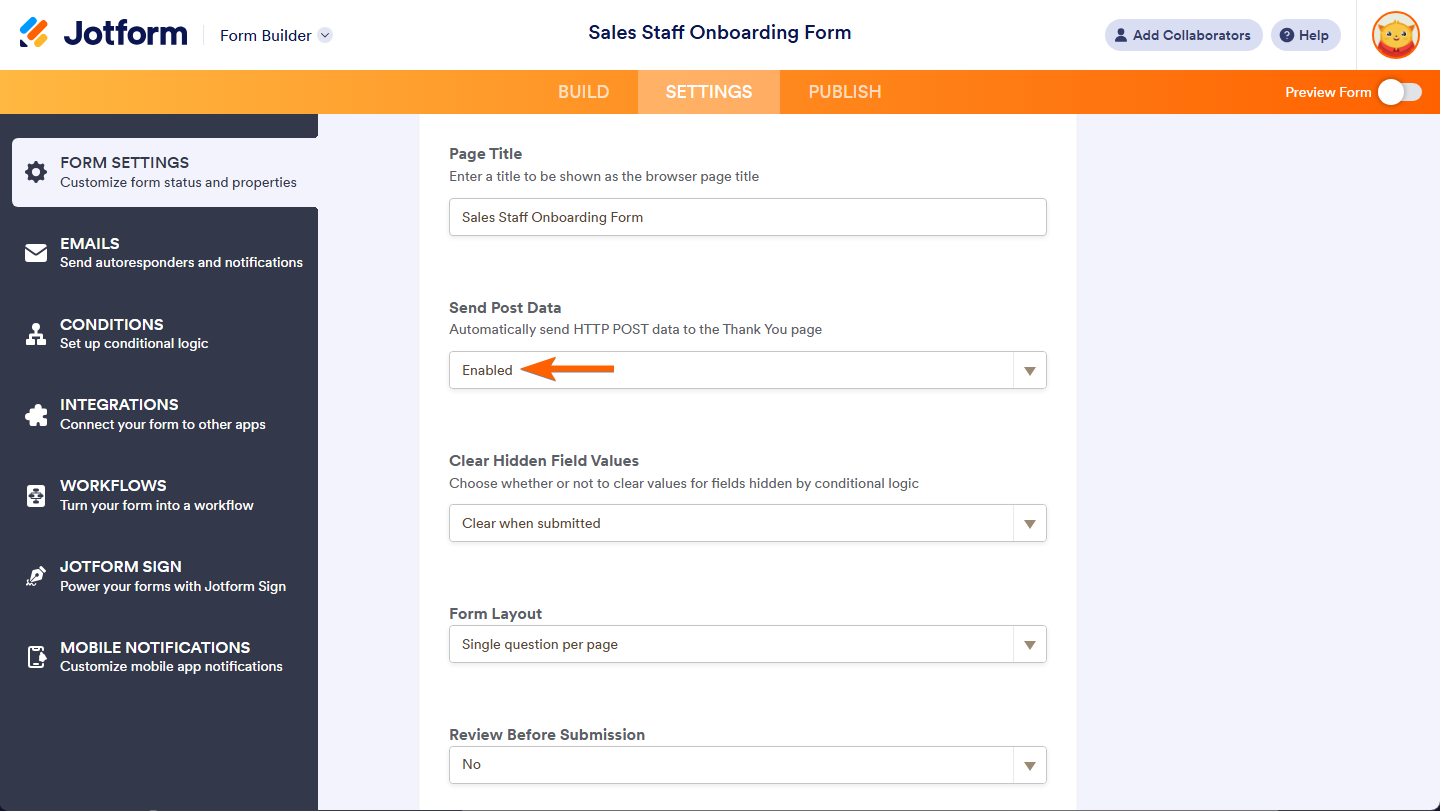This screenshot has width=1440, height=811.
Task: Expand the Review Before Submission dropdown
Action: click(1029, 765)
